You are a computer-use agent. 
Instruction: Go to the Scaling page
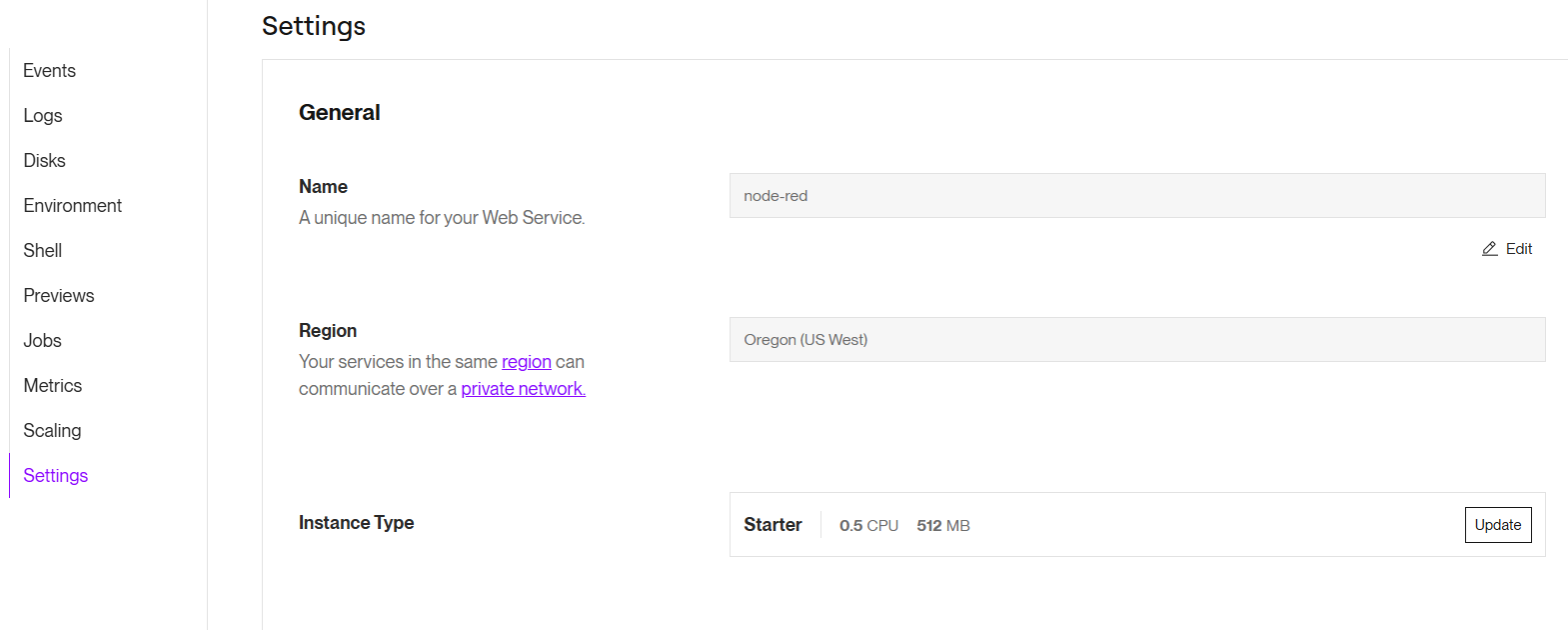(x=53, y=431)
